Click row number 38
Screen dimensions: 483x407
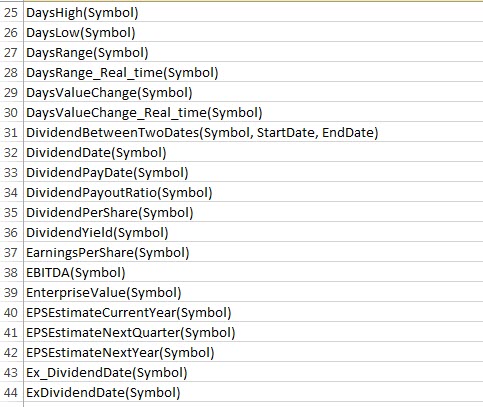click(11, 272)
